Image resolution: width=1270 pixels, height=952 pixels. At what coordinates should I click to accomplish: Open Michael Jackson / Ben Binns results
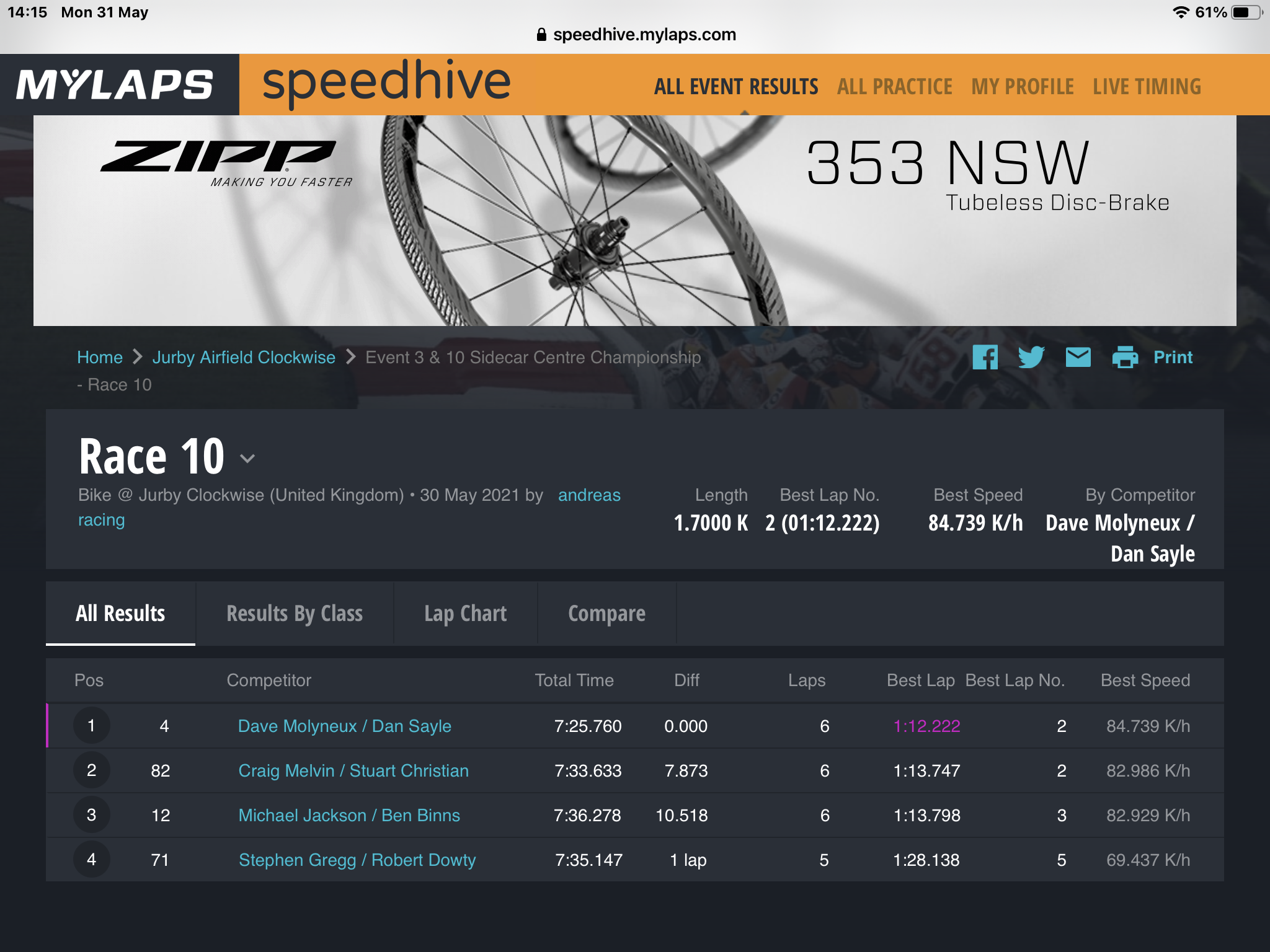click(x=349, y=815)
